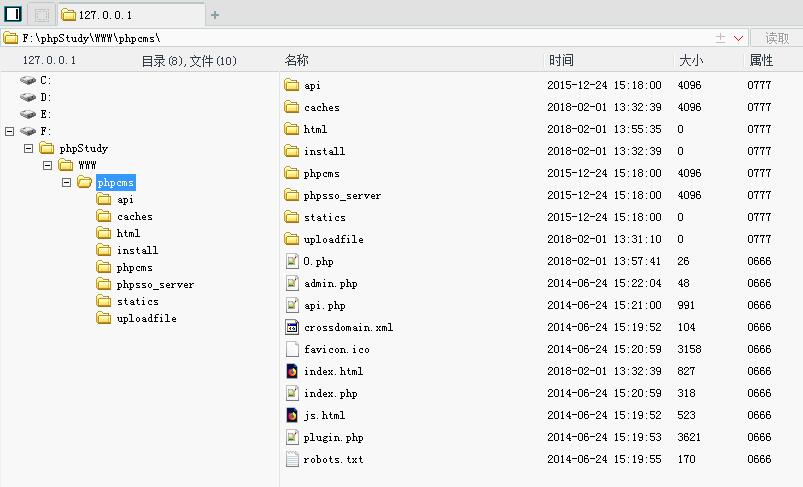Screen dimensions: 803x487
Task: Collapse the F: drive node
Action: 9,131
